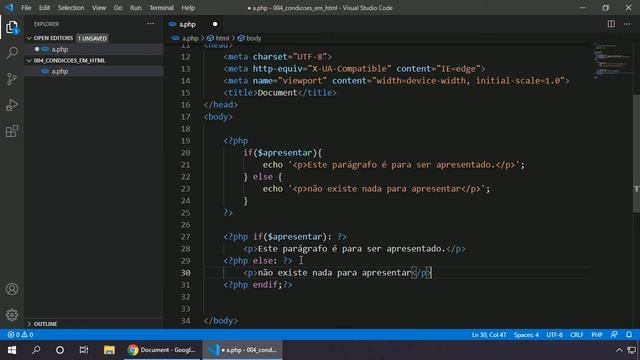This screenshot has height=360, width=640.
Task: Open Windows taskbar search
Action: (36, 350)
